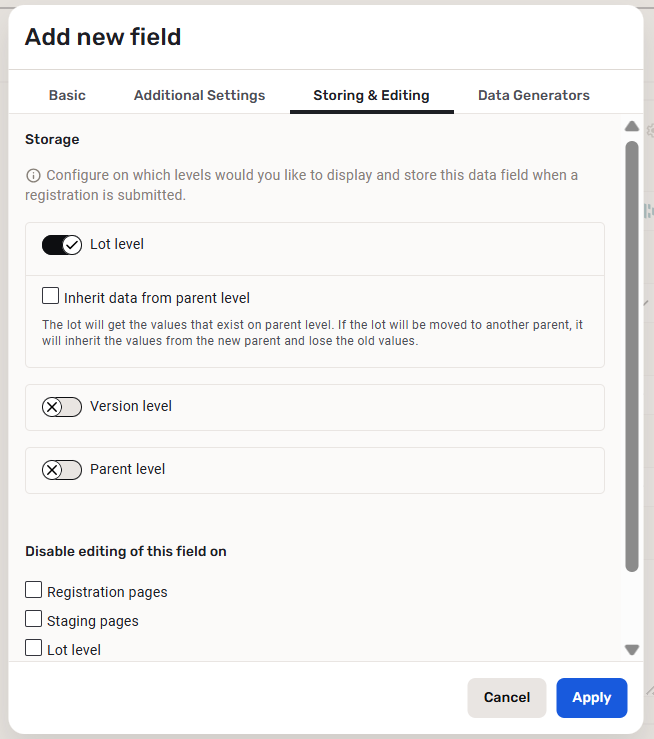Image resolution: width=654 pixels, height=739 pixels.
Task: Click the info icon beside the storage description
Action: click(x=33, y=176)
